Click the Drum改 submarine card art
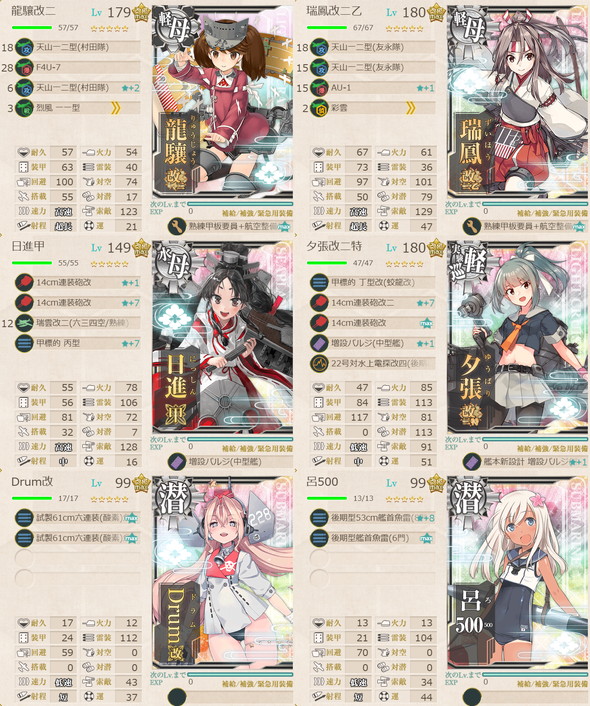 click(223, 574)
